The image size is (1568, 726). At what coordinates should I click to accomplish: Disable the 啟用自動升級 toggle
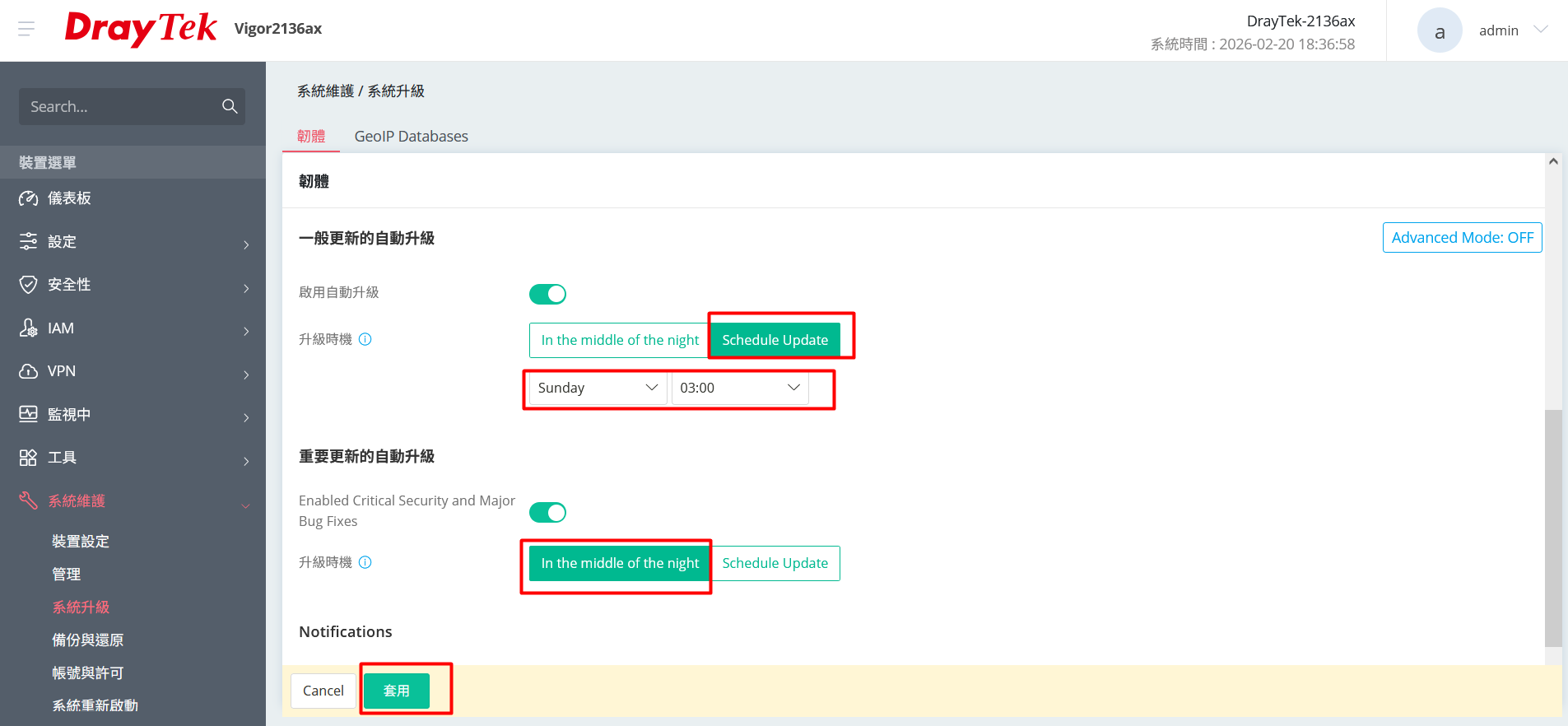click(547, 294)
